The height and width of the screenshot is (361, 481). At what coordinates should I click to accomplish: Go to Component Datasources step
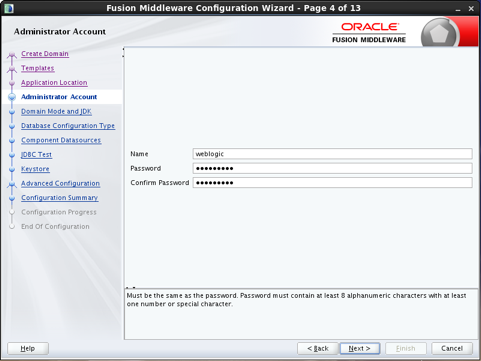61,140
